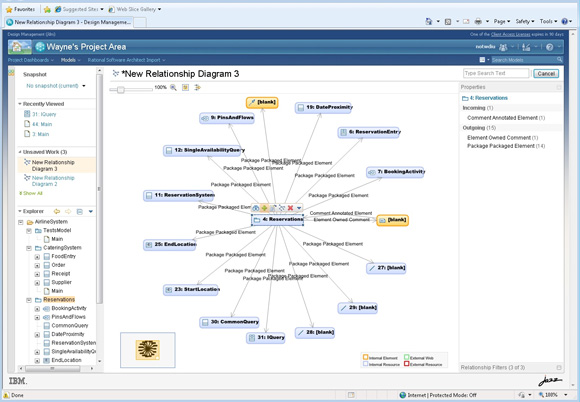The width and height of the screenshot is (580, 402).
Task: Click the browser print icon
Action: [x=478, y=21]
